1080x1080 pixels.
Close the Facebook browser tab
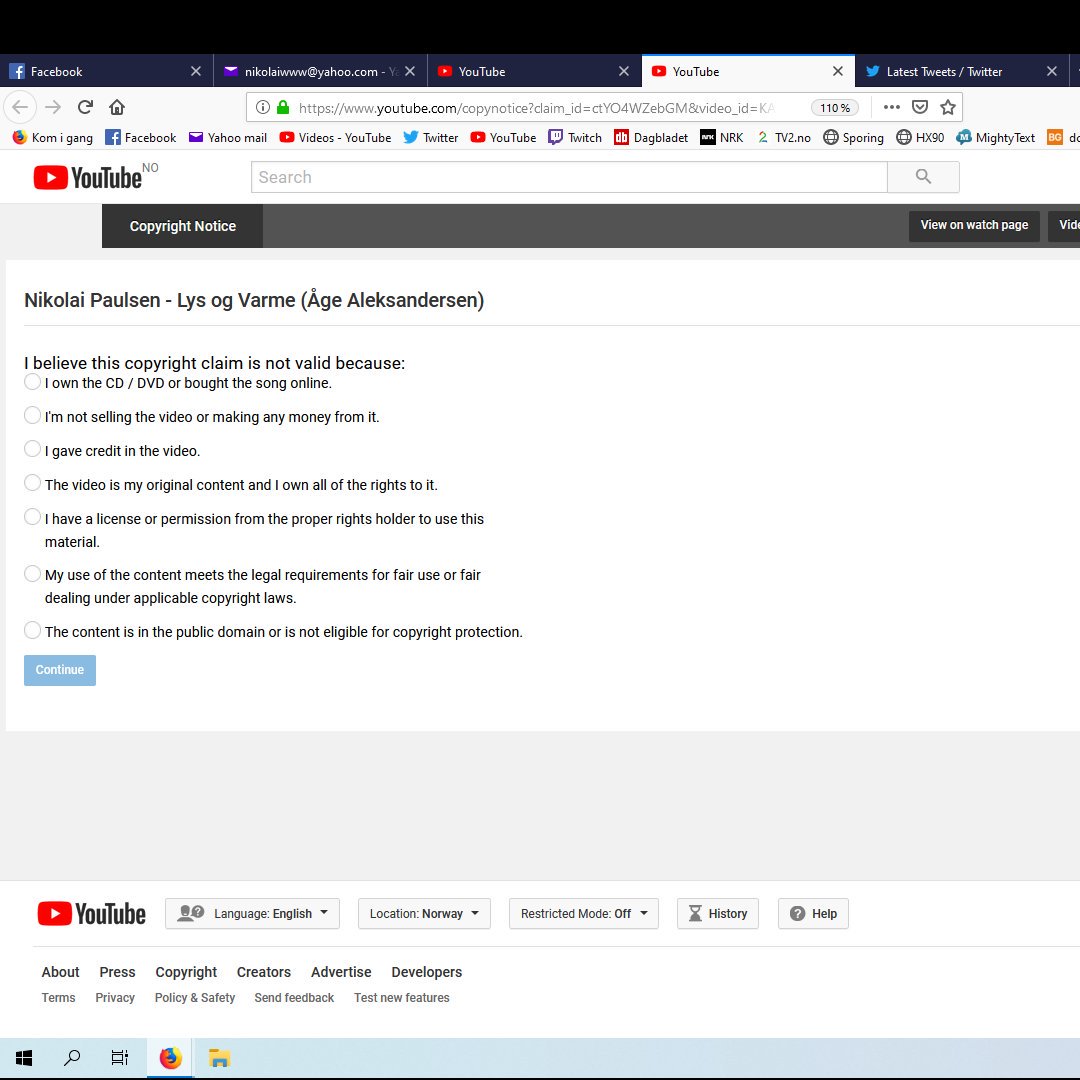click(196, 71)
